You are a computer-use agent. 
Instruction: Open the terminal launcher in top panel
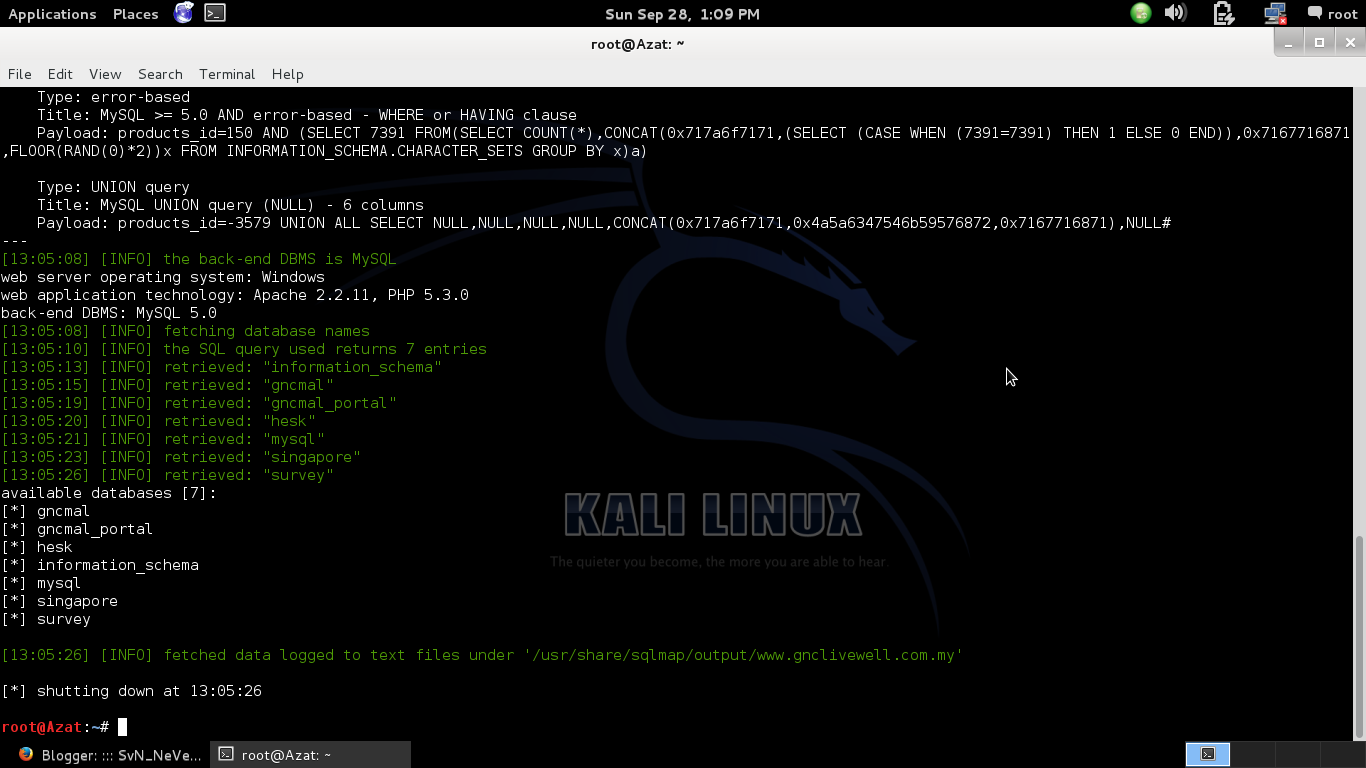(215, 13)
